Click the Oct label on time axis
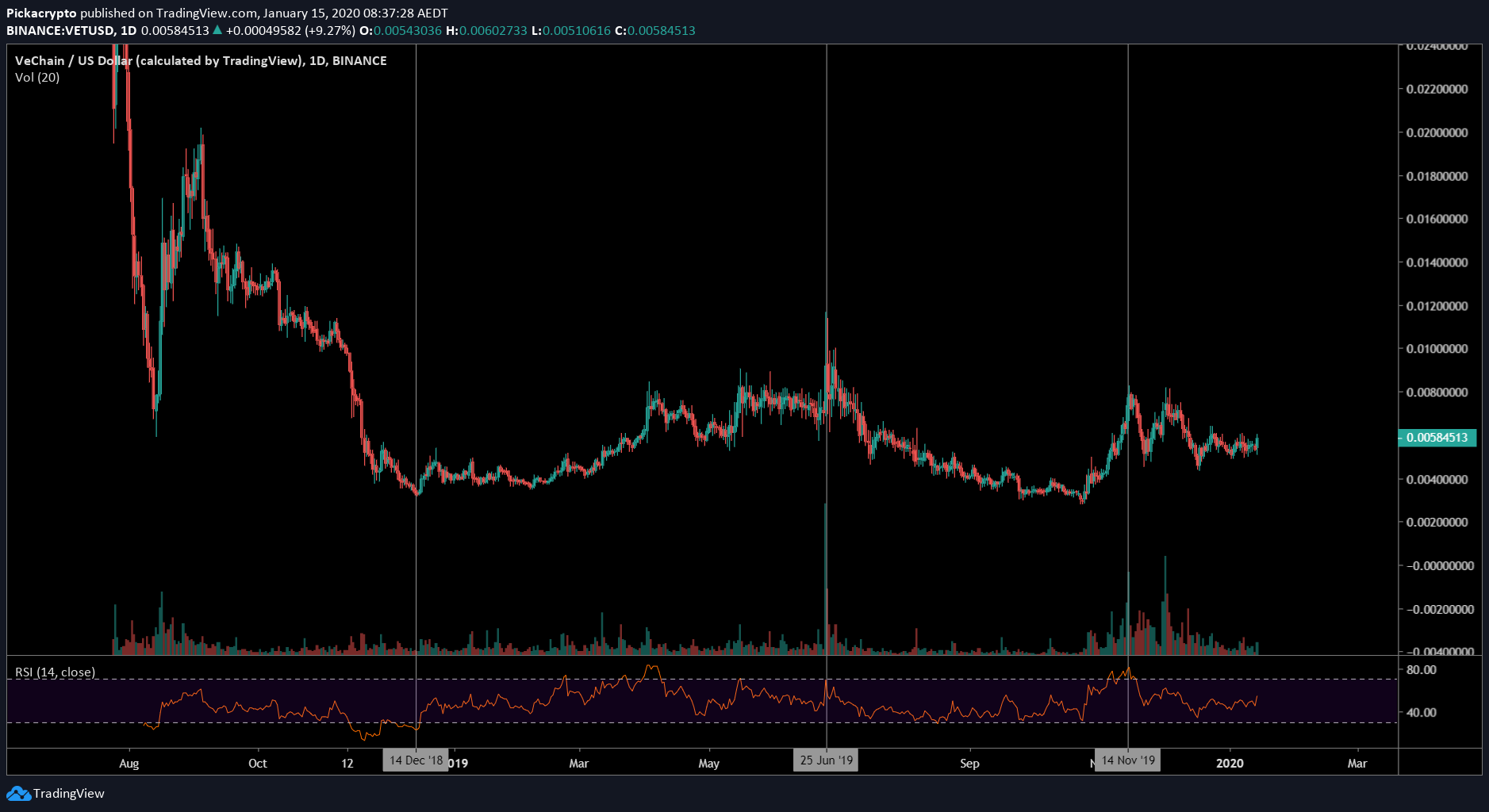Screen dimensions: 1489x812 [258, 764]
